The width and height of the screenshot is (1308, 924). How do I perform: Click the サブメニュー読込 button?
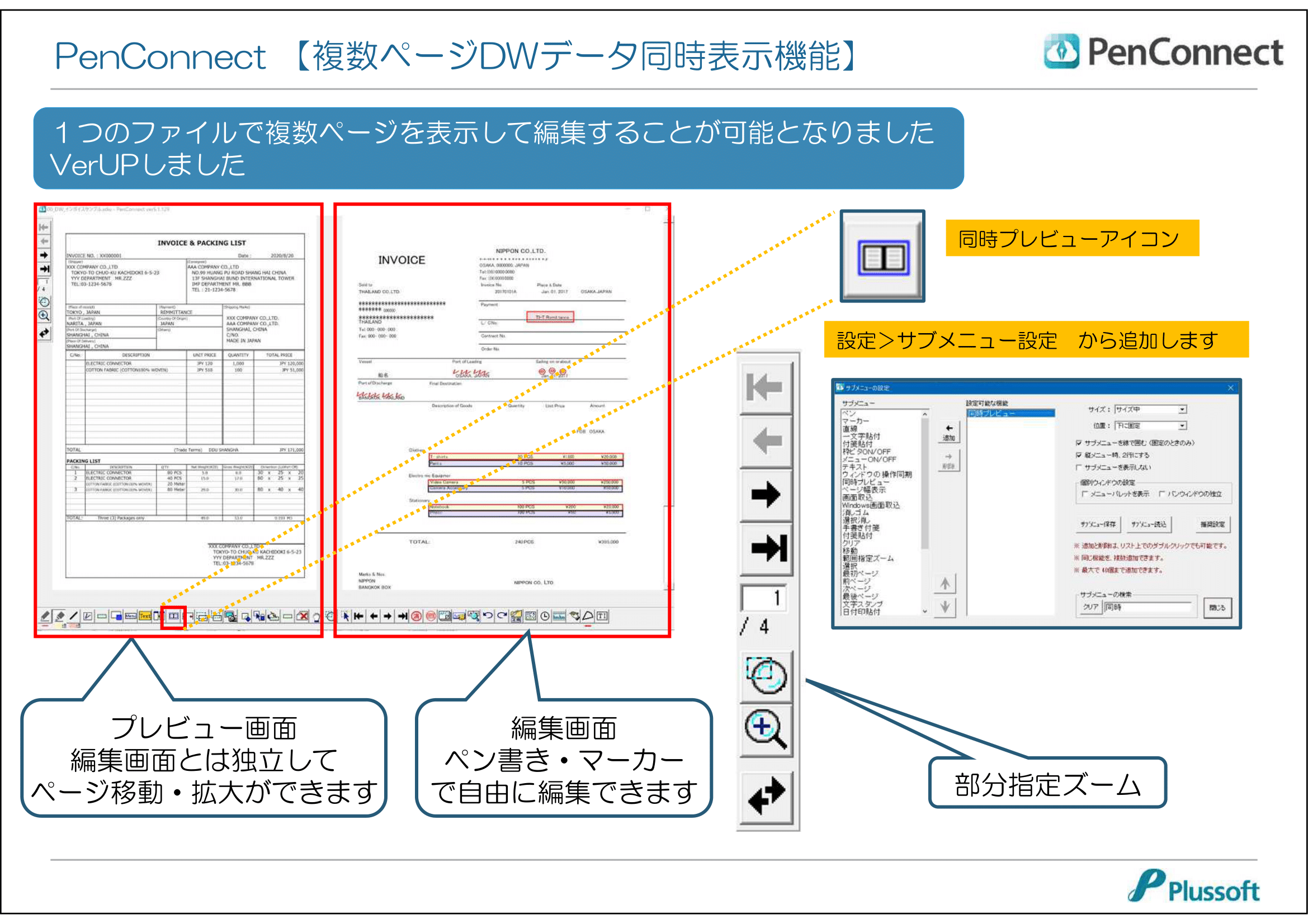tap(1150, 525)
